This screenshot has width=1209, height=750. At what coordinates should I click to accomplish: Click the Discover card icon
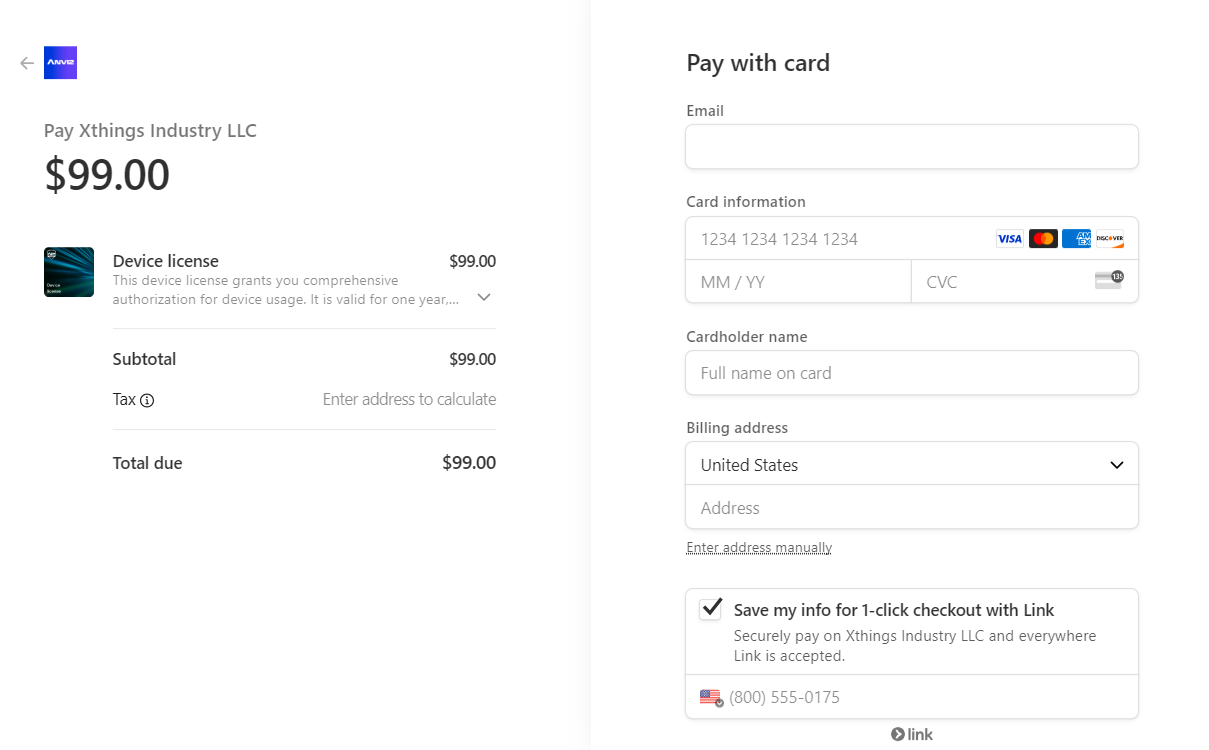1109,239
